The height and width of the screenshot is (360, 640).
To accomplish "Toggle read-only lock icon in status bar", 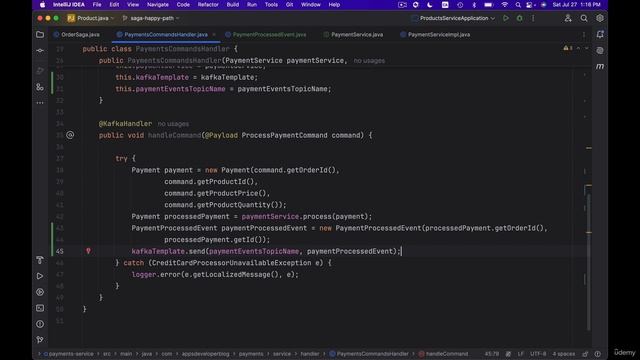I will (585, 354).
